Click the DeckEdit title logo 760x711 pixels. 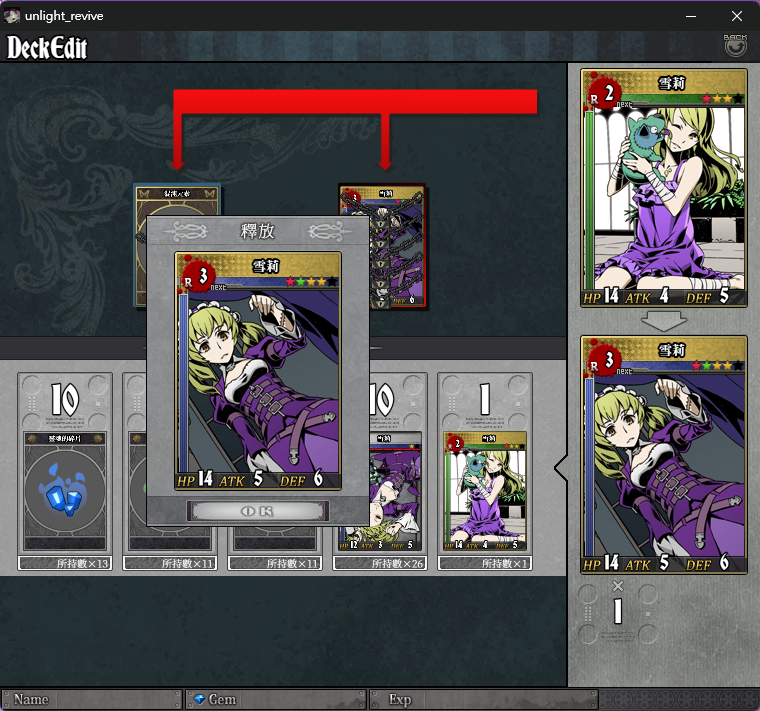coord(47,47)
